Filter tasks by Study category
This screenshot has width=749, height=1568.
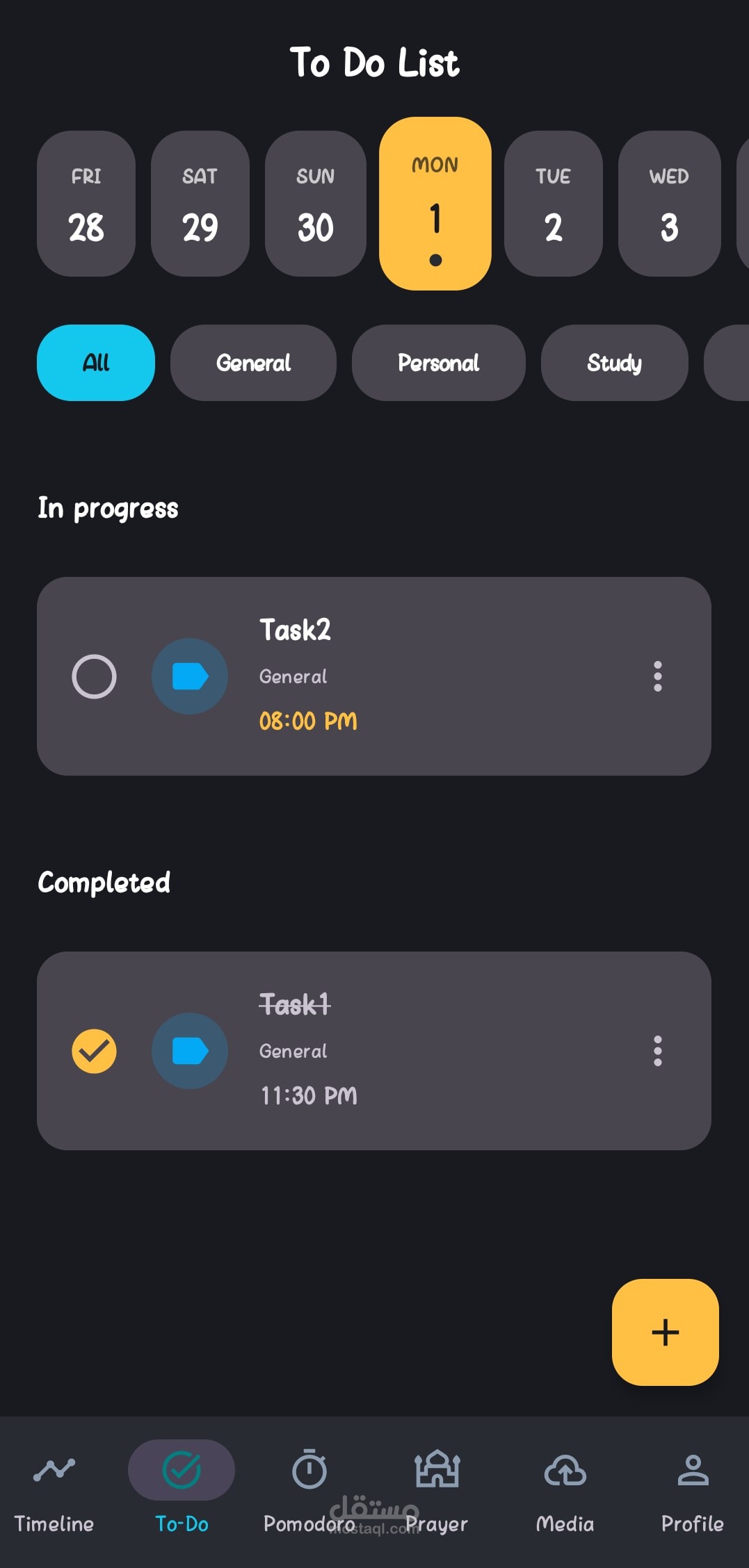[614, 363]
